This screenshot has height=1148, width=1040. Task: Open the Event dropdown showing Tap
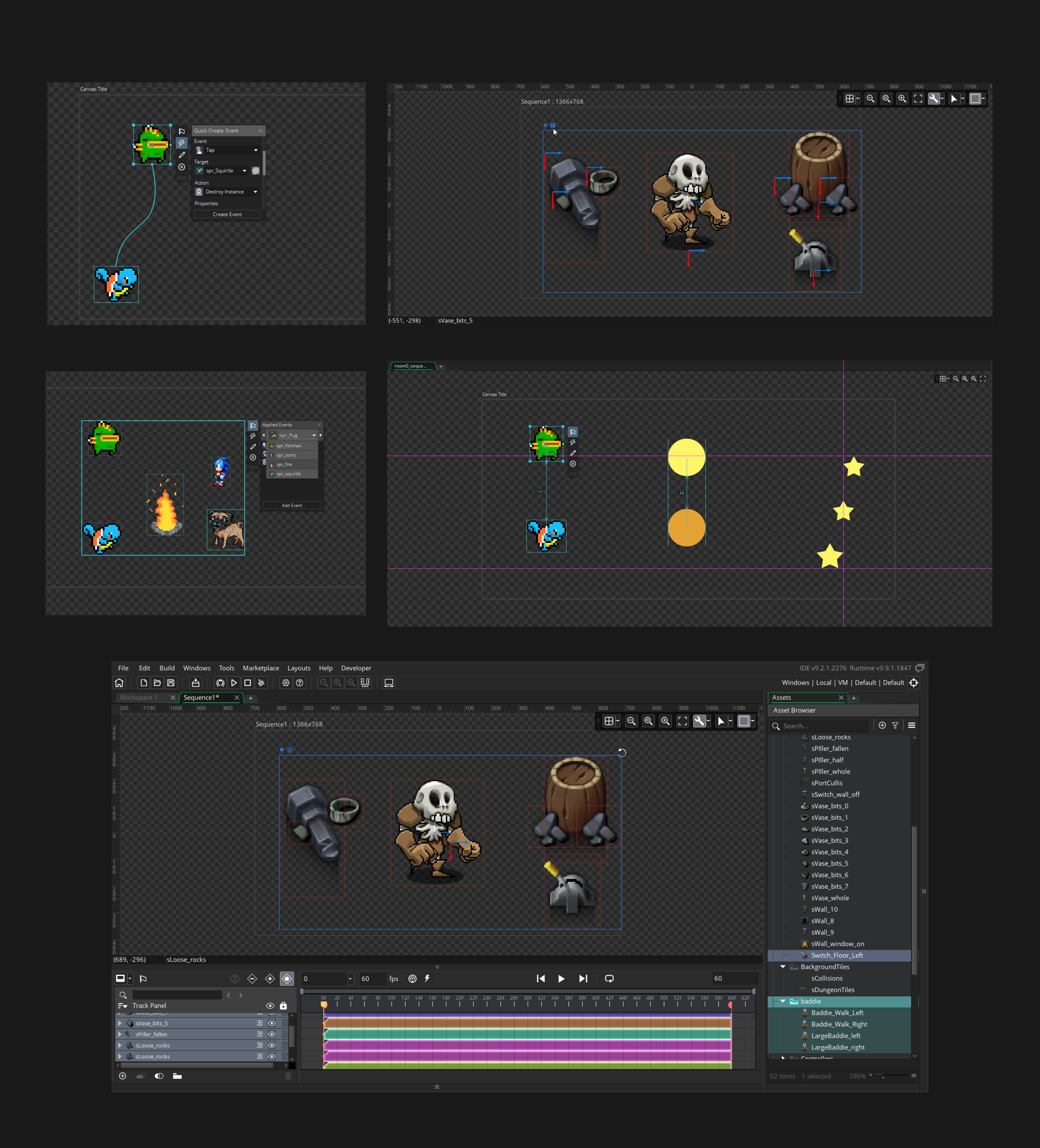(x=255, y=150)
